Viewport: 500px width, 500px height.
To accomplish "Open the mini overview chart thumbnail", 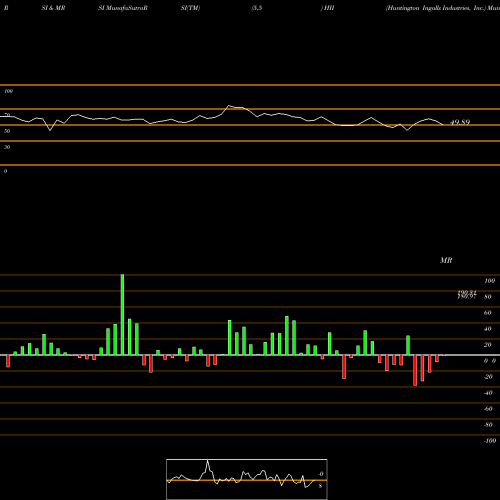I will (247, 479).
